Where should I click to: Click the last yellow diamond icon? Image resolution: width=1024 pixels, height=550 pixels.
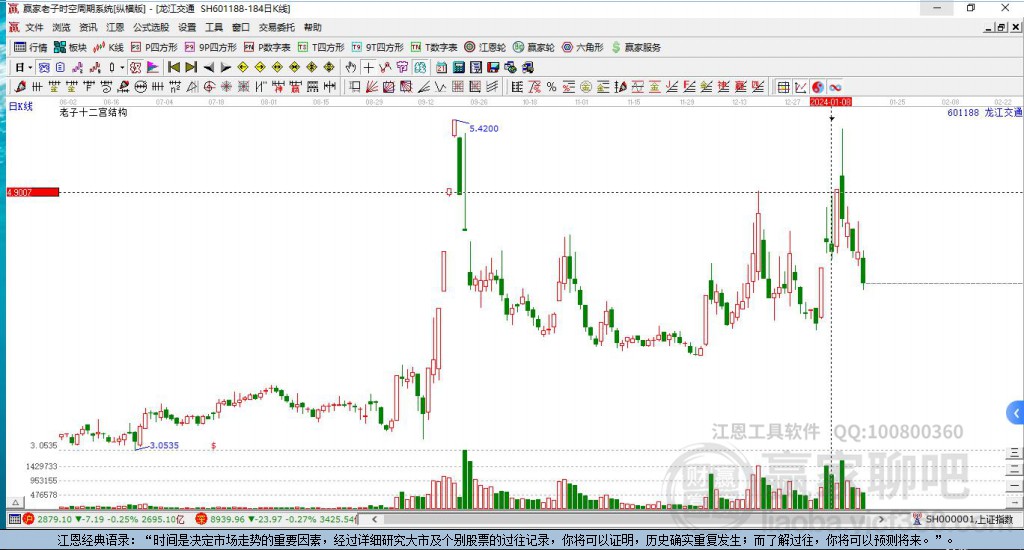(x=329, y=67)
